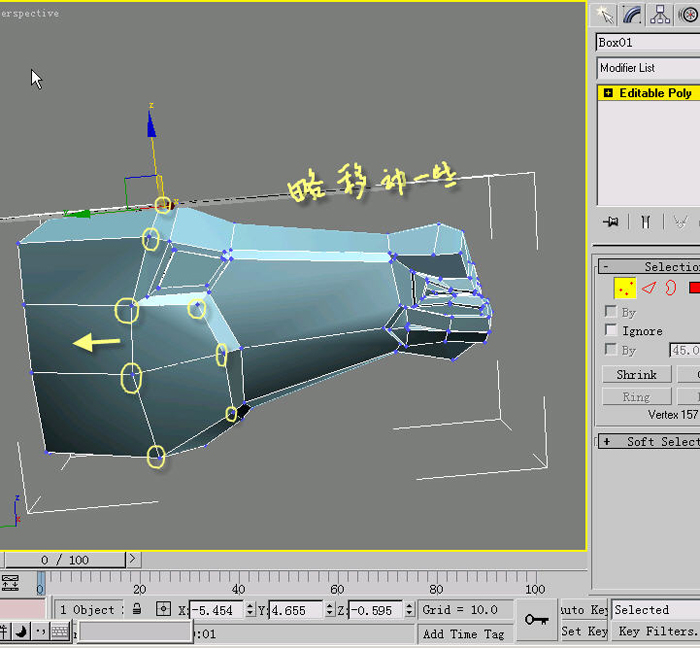Select the Vertex sub-object level icon
The width and height of the screenshot is (700, 648).
pyautogui.click(x=625, y=288)
